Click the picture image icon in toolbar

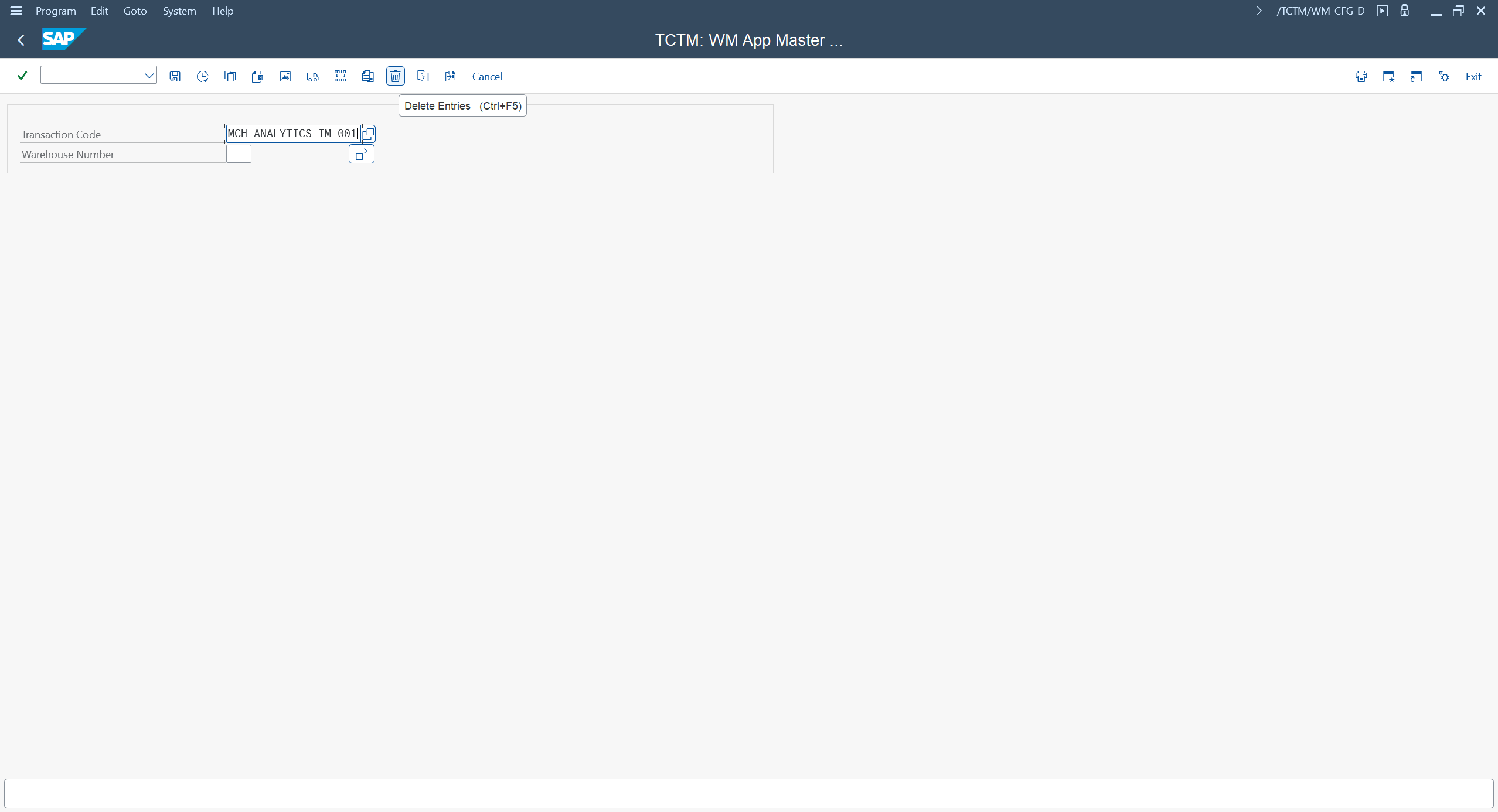coord(285,76)
